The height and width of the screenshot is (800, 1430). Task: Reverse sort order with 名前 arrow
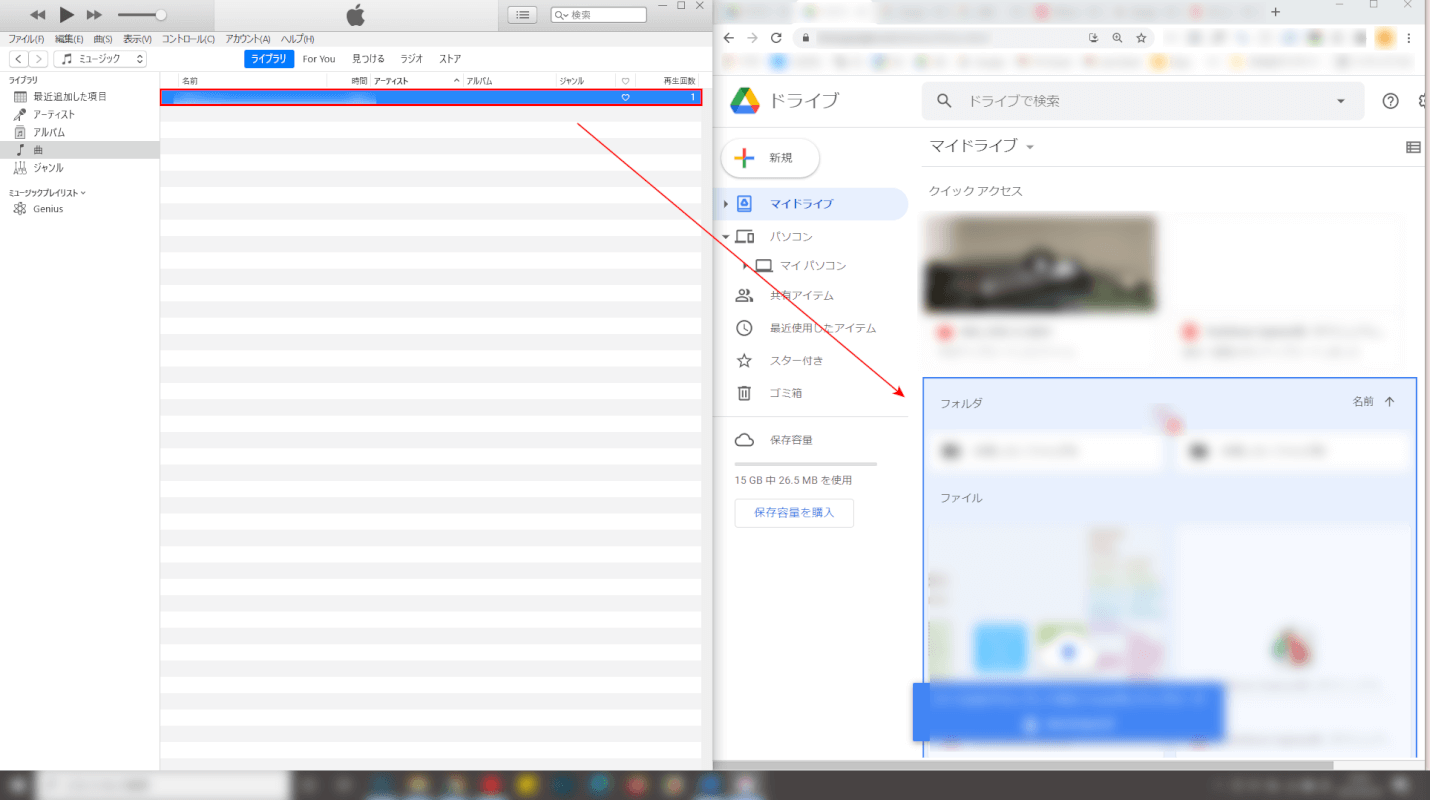click(x=1389, y=402)
